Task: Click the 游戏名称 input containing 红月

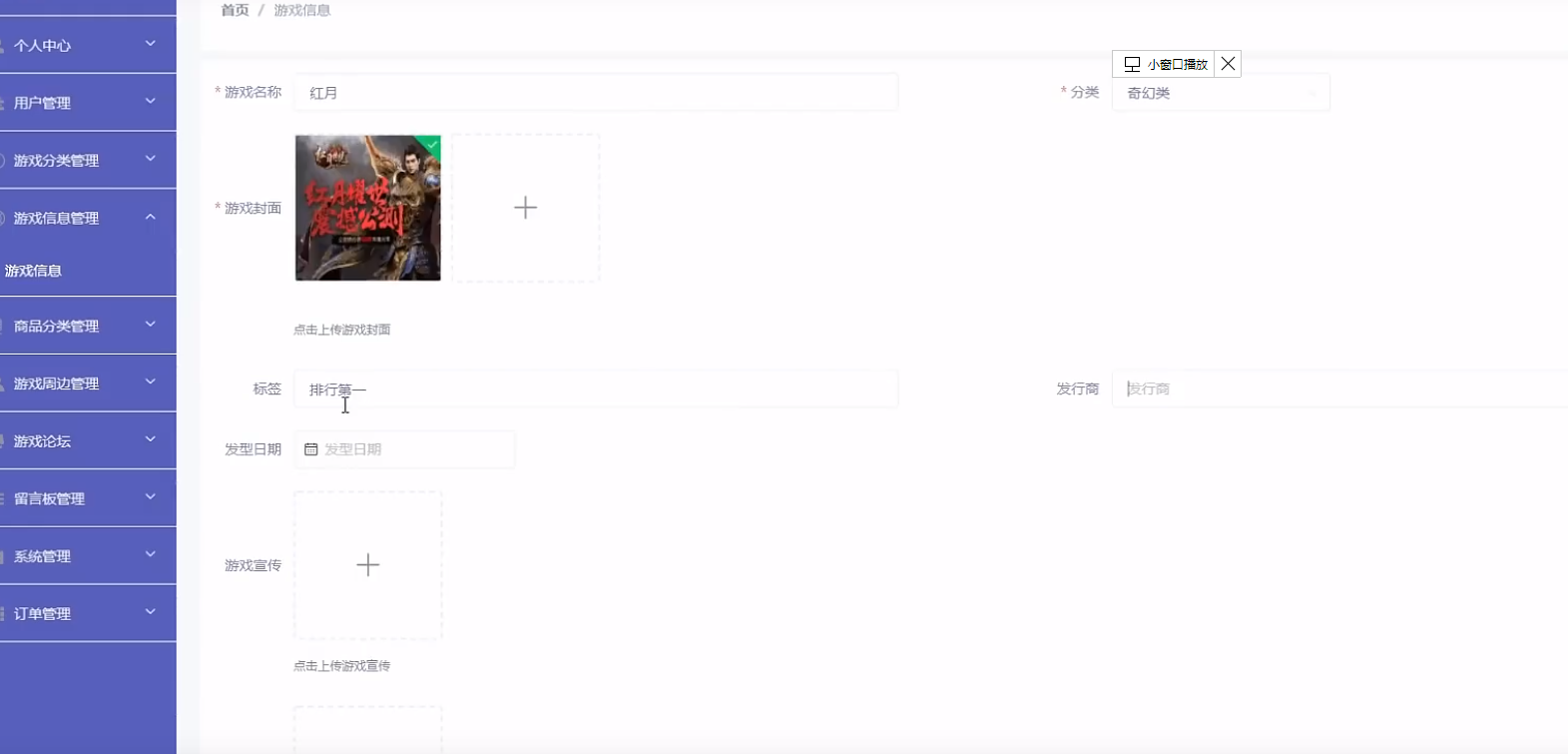Action: coord(596,92)
